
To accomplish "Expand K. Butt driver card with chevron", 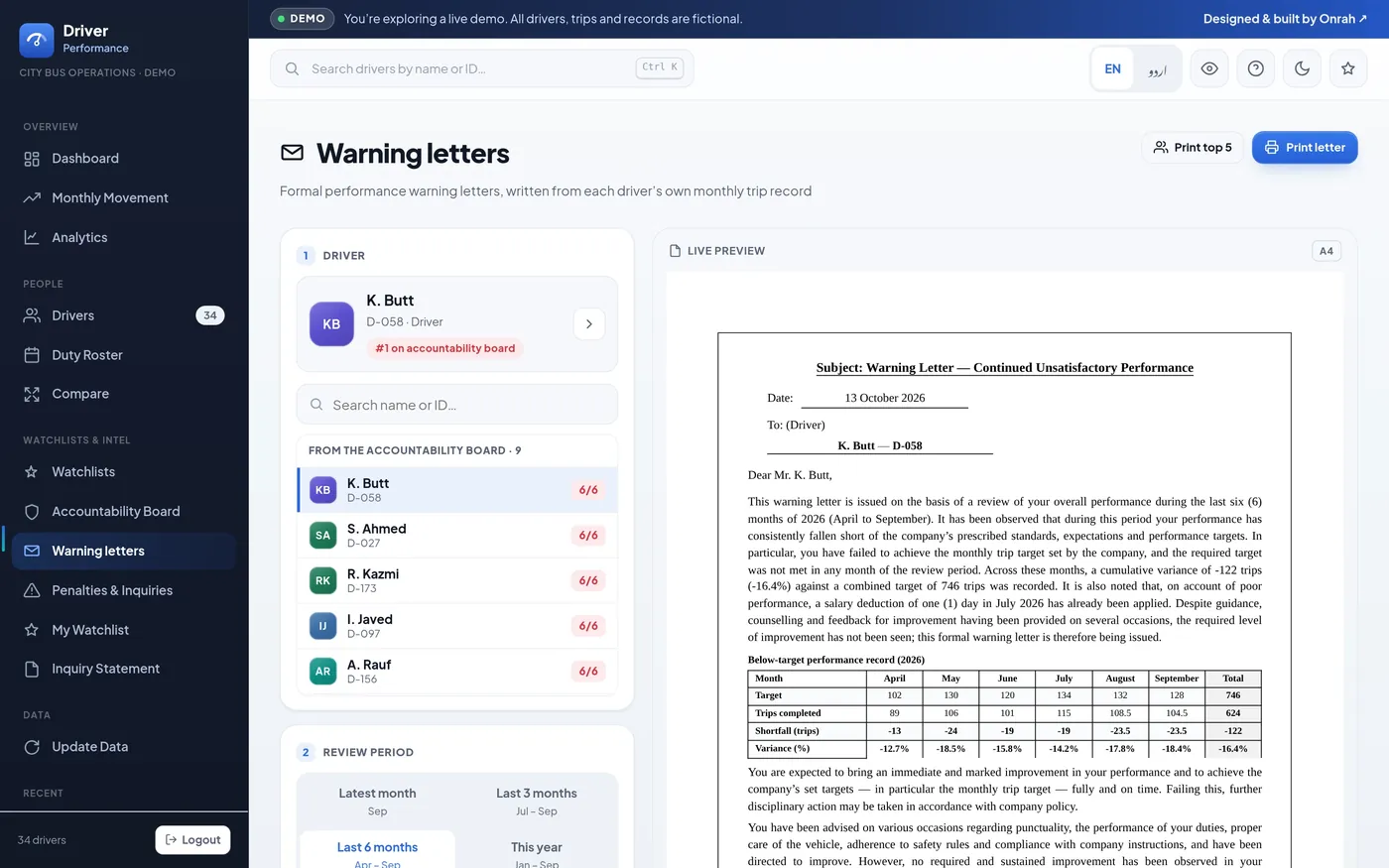I will pyautogui.click(x=589, y=324).
